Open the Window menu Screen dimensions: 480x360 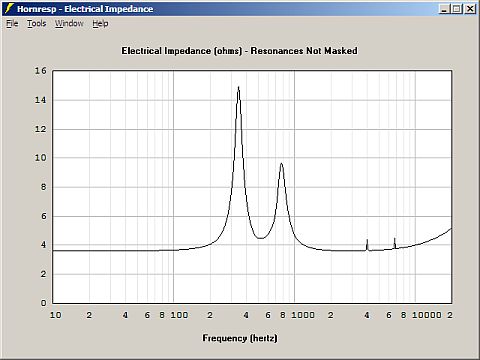click(x=69, y=24)
